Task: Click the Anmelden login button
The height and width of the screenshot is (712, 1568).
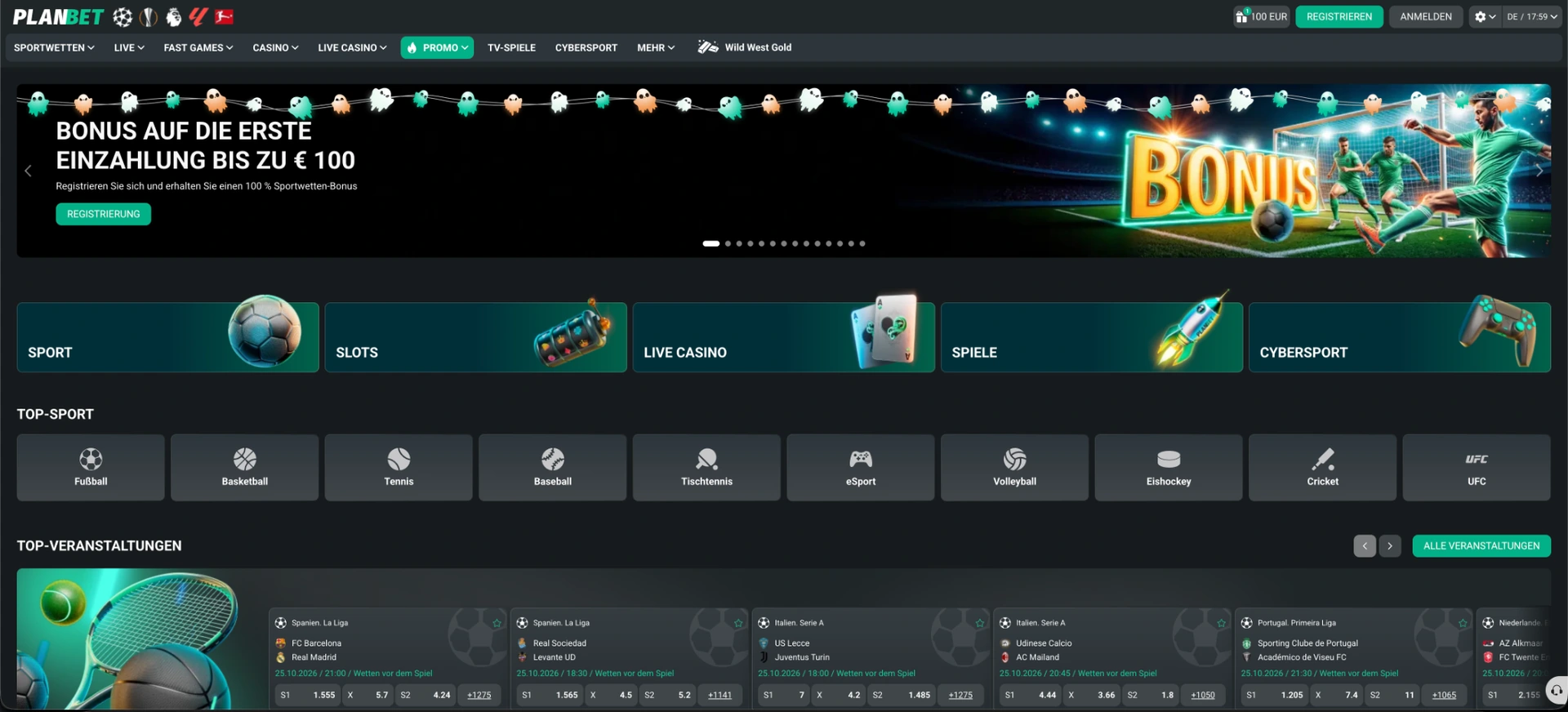Action: tap(1426, 16)
